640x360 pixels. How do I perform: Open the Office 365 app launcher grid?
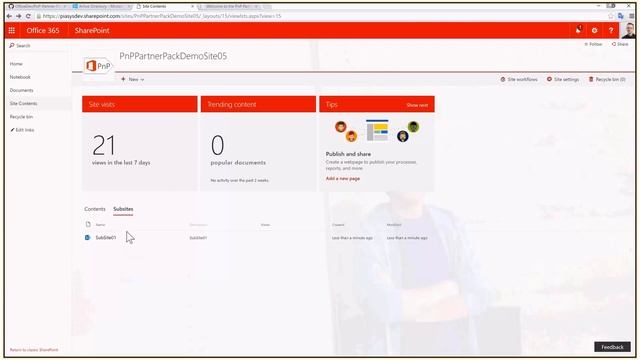click(x=12, y=31)
